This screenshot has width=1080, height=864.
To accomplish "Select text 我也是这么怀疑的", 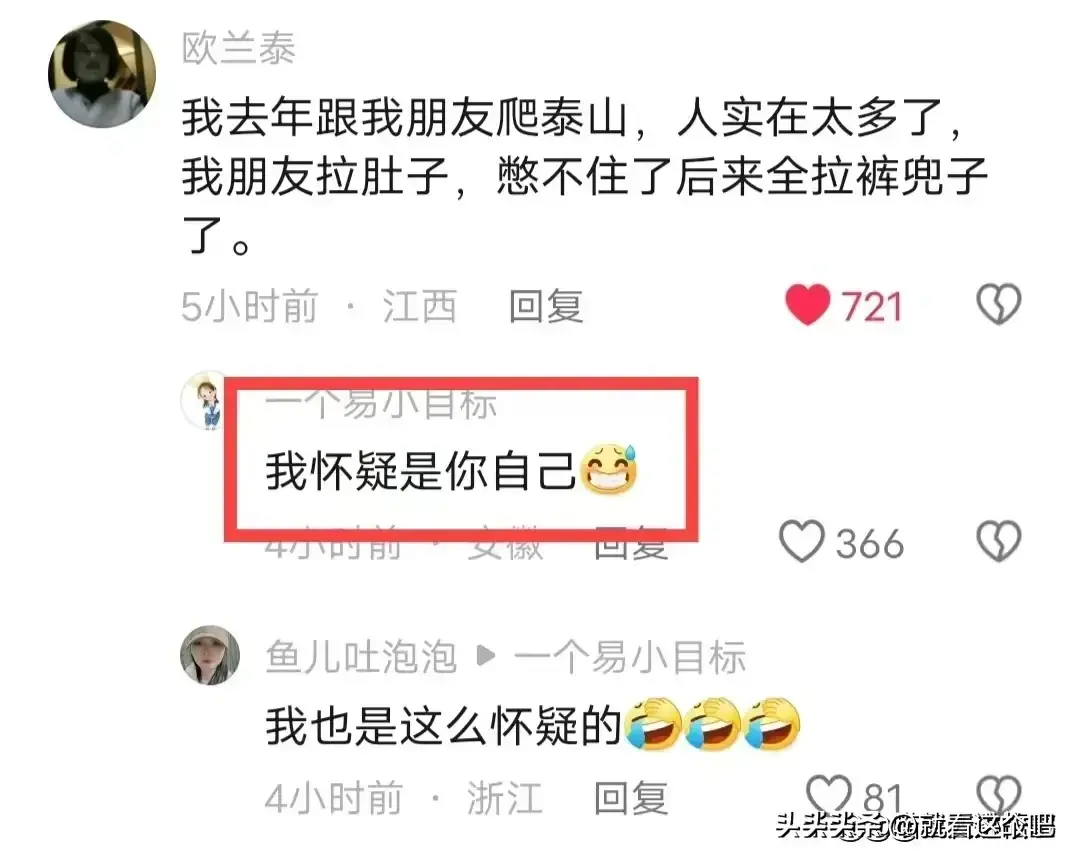I will (x=444, y=726).
